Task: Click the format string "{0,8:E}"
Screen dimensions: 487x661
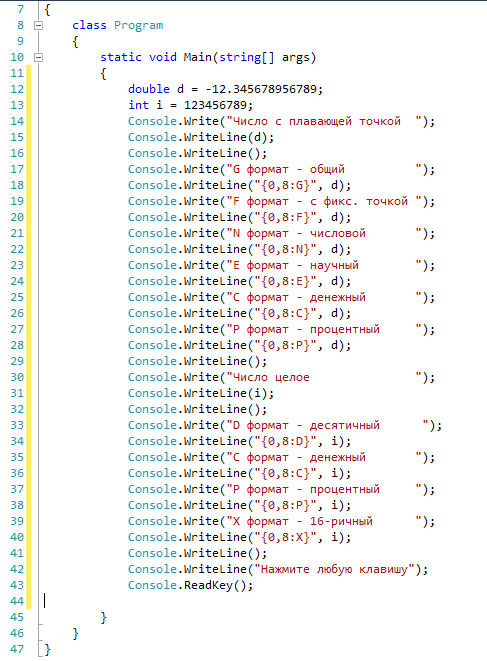Action: click(x=285, y=282)
